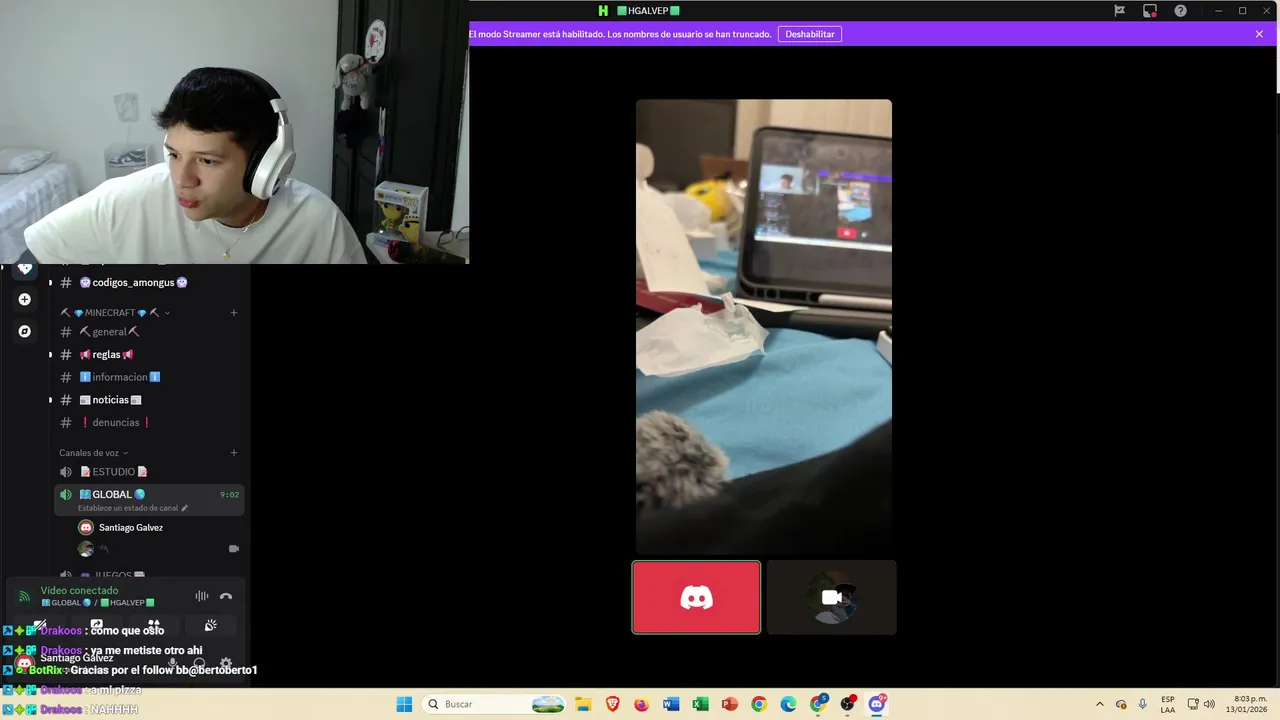Click the taskbar Buscar search box
Screen dimensions: 1280x720
point(496,704)
